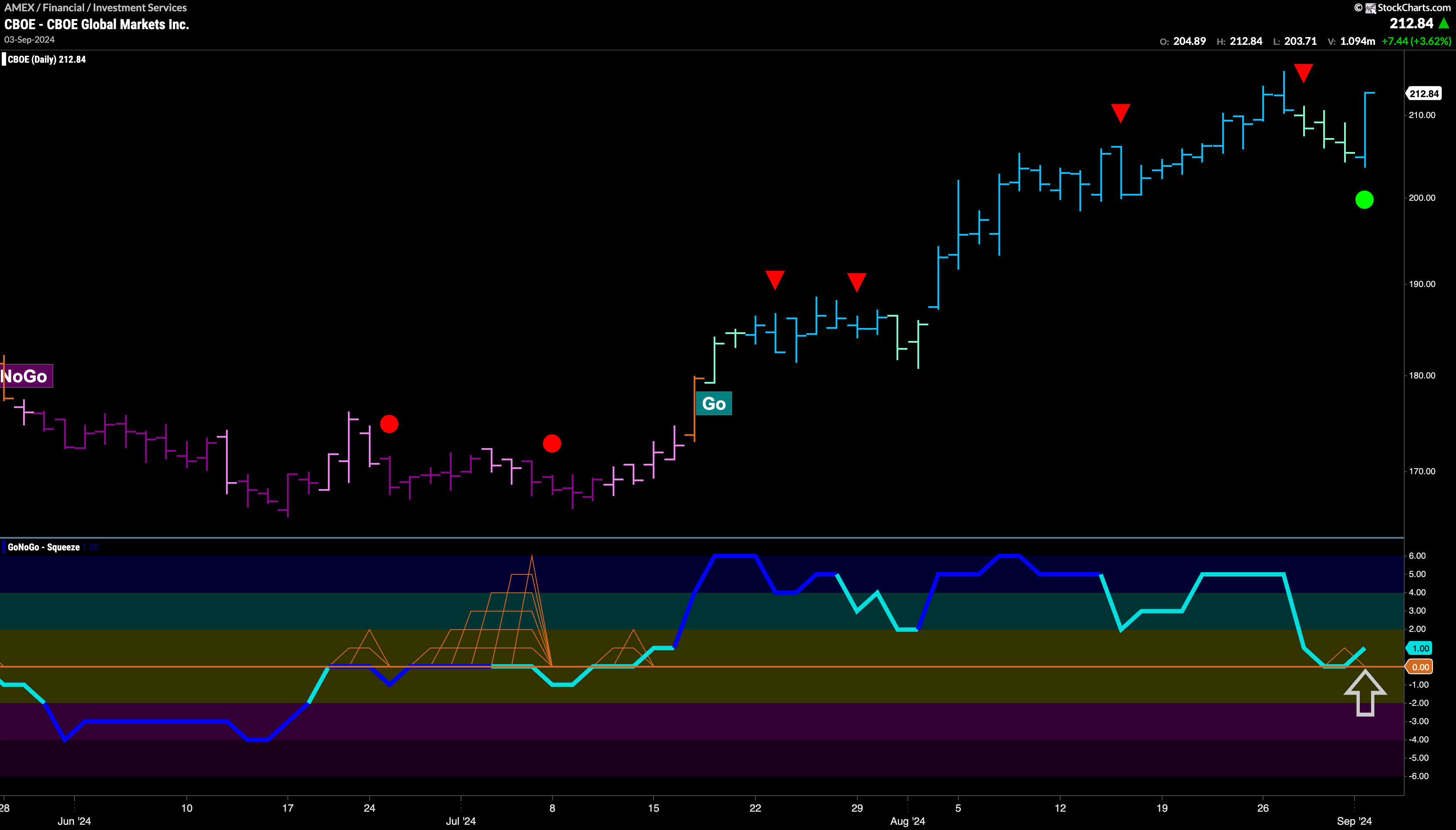
Task: Click the orange squeeze spike peak in early July
Action: 531,557
